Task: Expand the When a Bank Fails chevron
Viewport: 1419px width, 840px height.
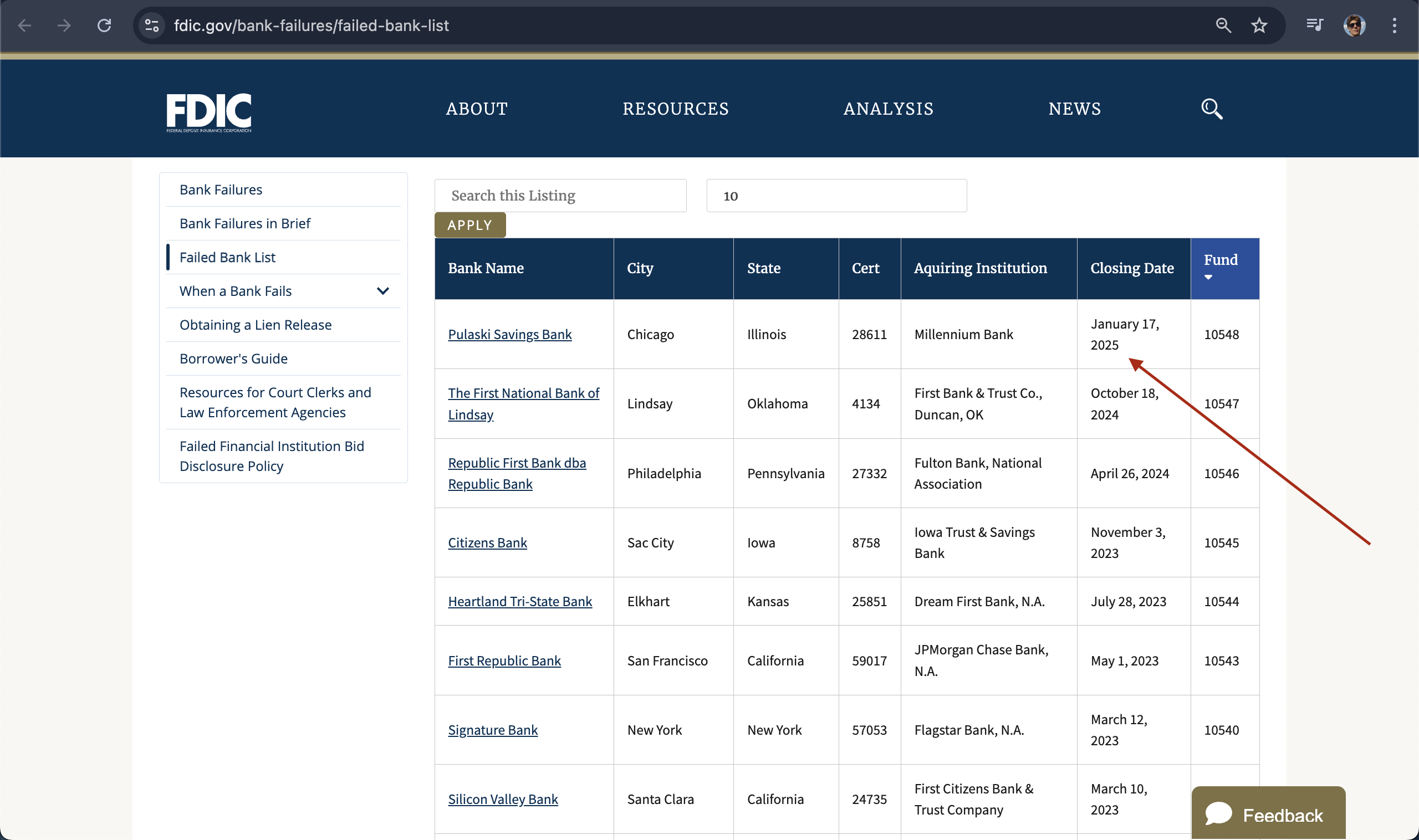Action: click(383, 291)
